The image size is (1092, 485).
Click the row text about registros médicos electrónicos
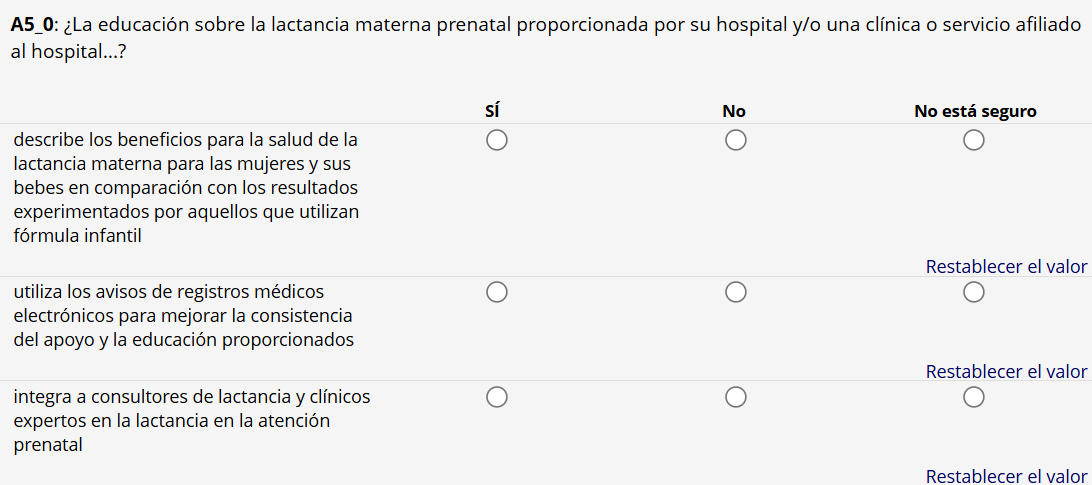183,315
